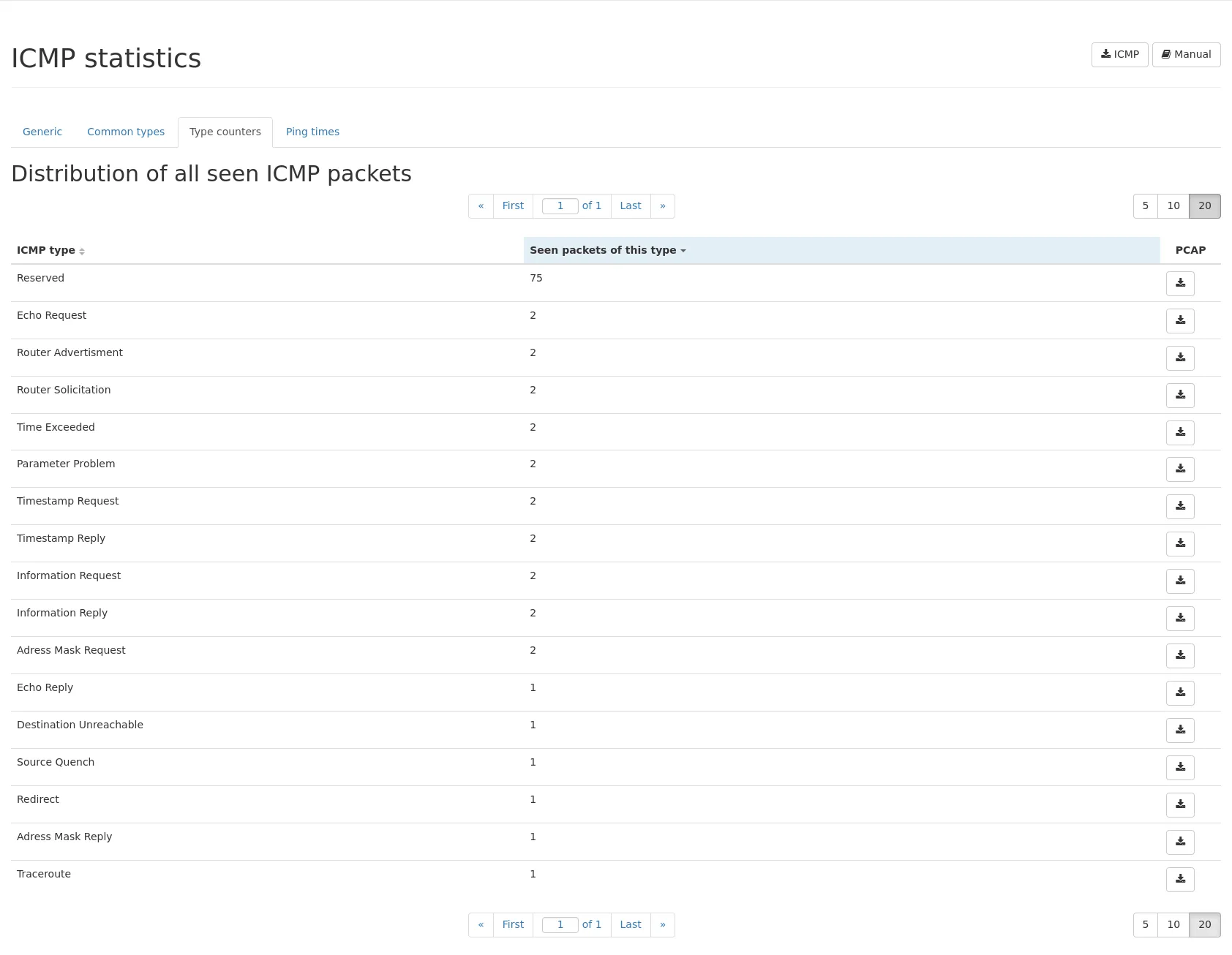Open the Common types tab
This screenshot has height=955, width=1232.
pyautogui.click(x=126, y=132)
